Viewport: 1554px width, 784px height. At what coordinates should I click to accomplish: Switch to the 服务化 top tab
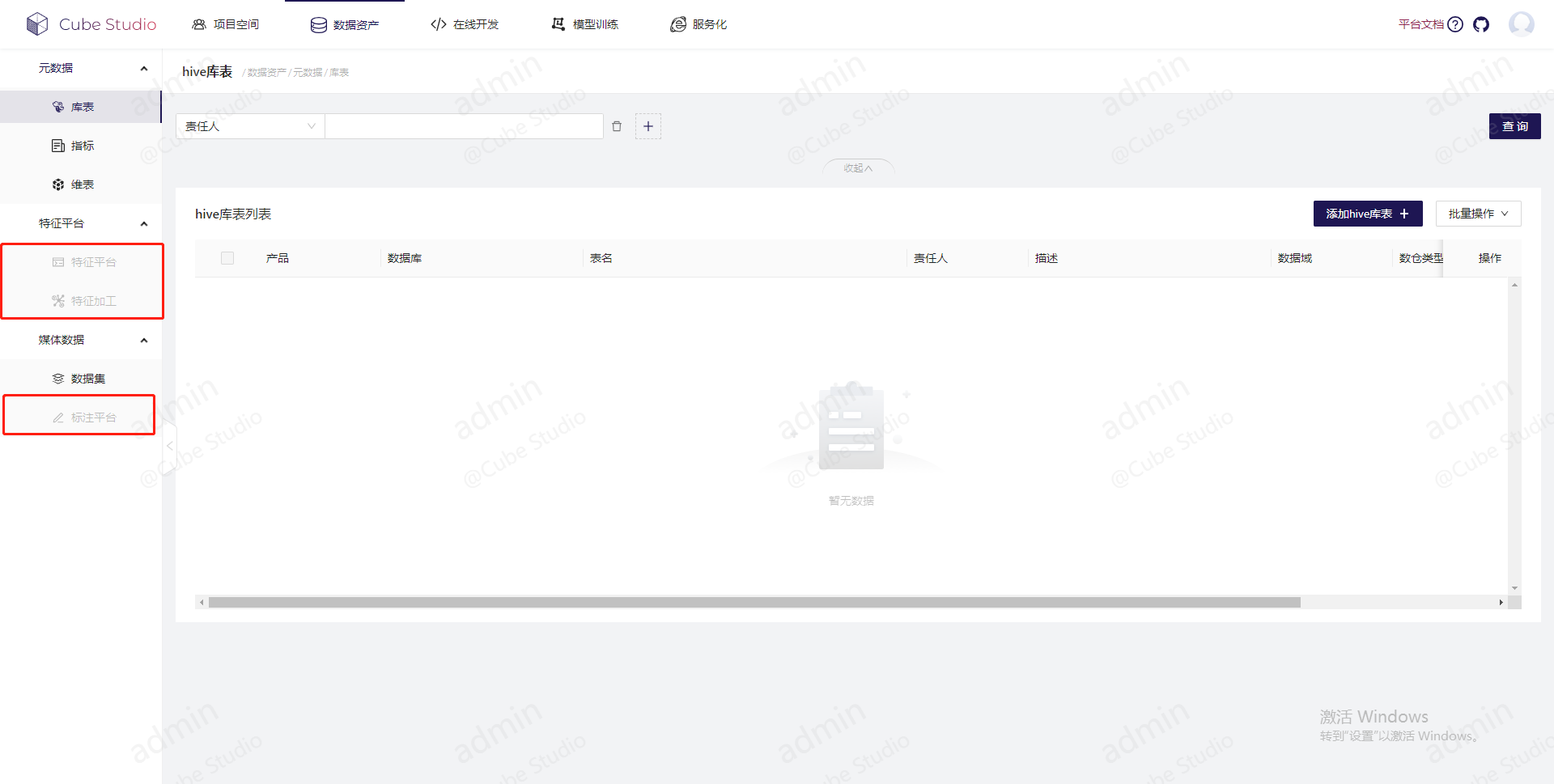[x=698, y=24]
